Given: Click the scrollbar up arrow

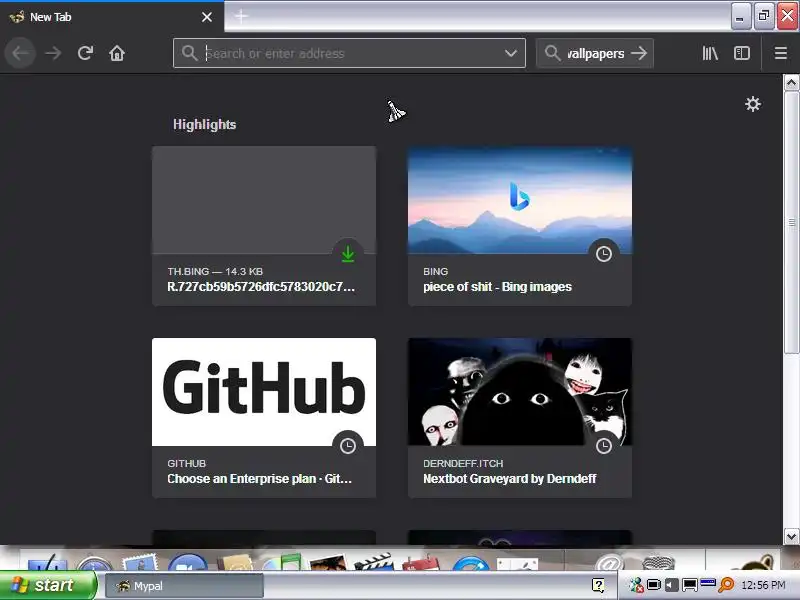Looking at the screenshot, I should pos(791,83).
